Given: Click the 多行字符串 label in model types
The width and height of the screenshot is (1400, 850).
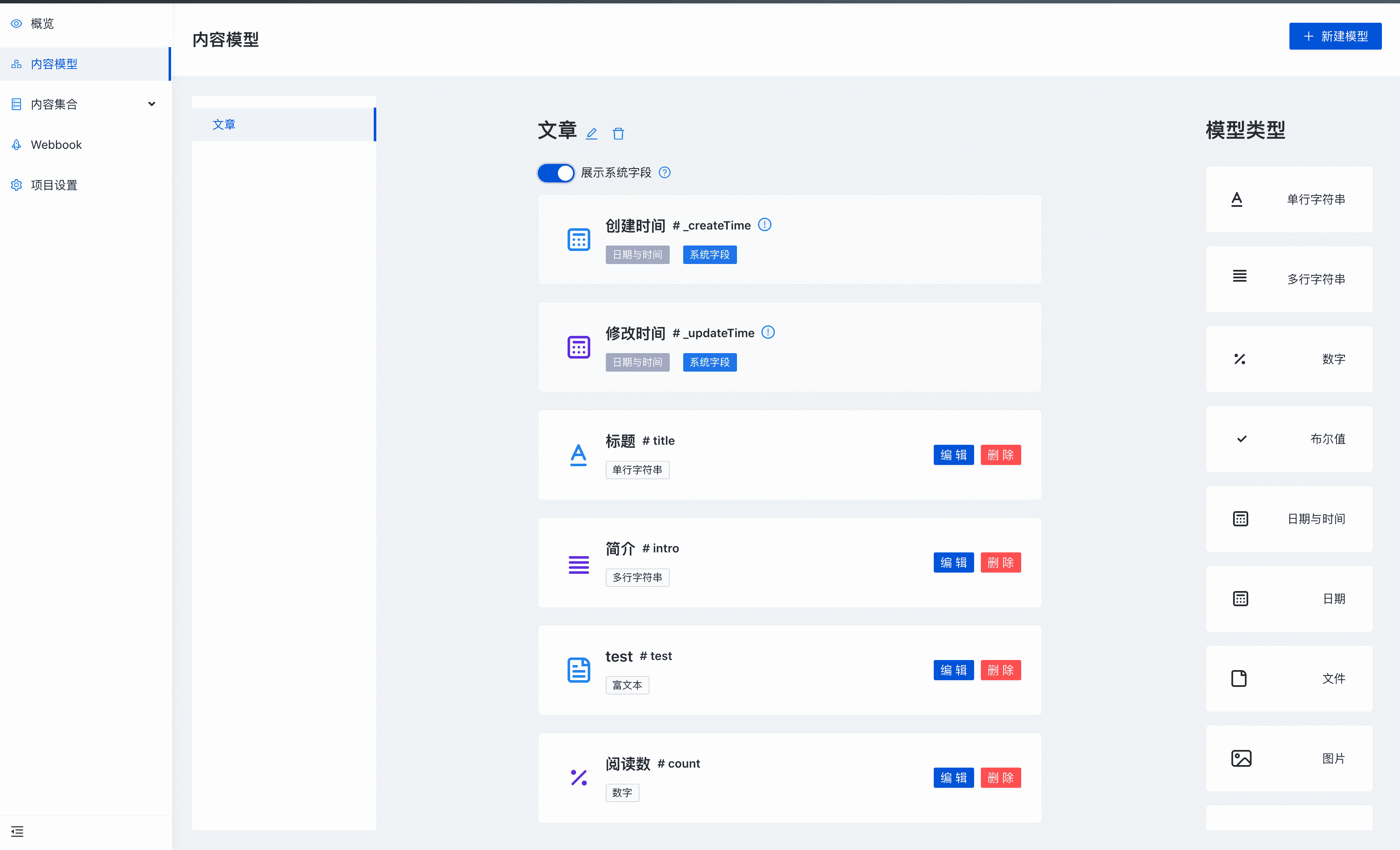Looking at the screenshot, I should point(1315,279).
